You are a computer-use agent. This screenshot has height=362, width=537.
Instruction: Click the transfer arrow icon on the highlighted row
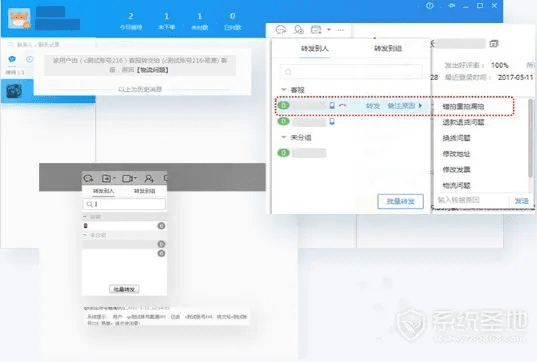[x=342, y=106]
